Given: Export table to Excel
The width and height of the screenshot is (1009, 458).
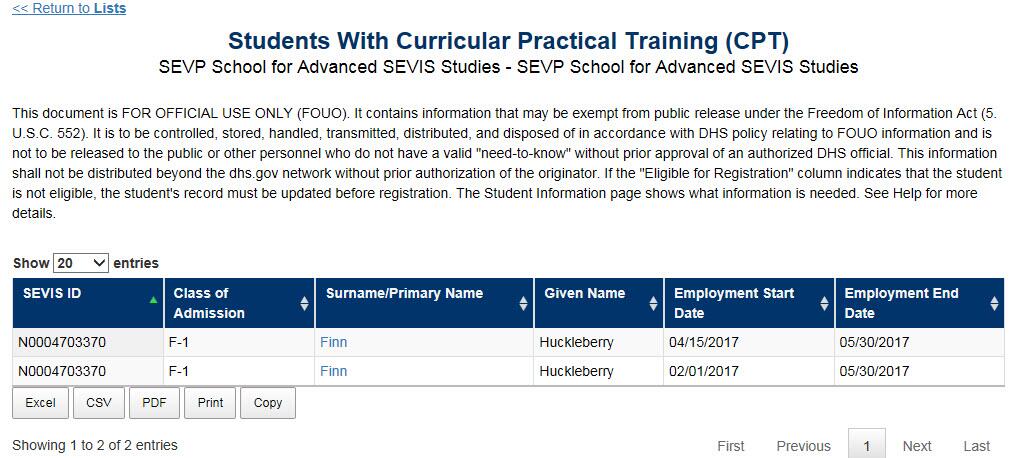Looking at the screenshot, I should pyautogui.click(x=41, y=403).
